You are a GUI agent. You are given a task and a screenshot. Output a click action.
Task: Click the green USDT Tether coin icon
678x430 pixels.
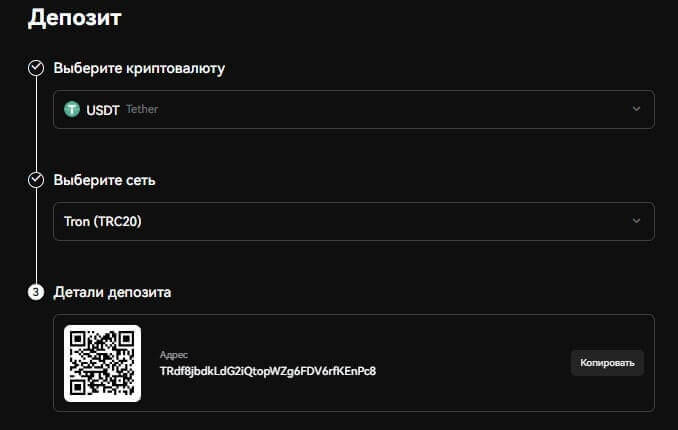[72, 109]
